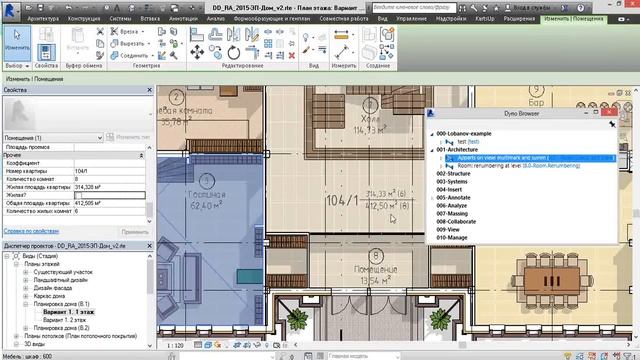Viewport: 640px width, 360px height.
Task: Expand the Планировка дома (В.2) node
Action: click(x=26, y=328)
